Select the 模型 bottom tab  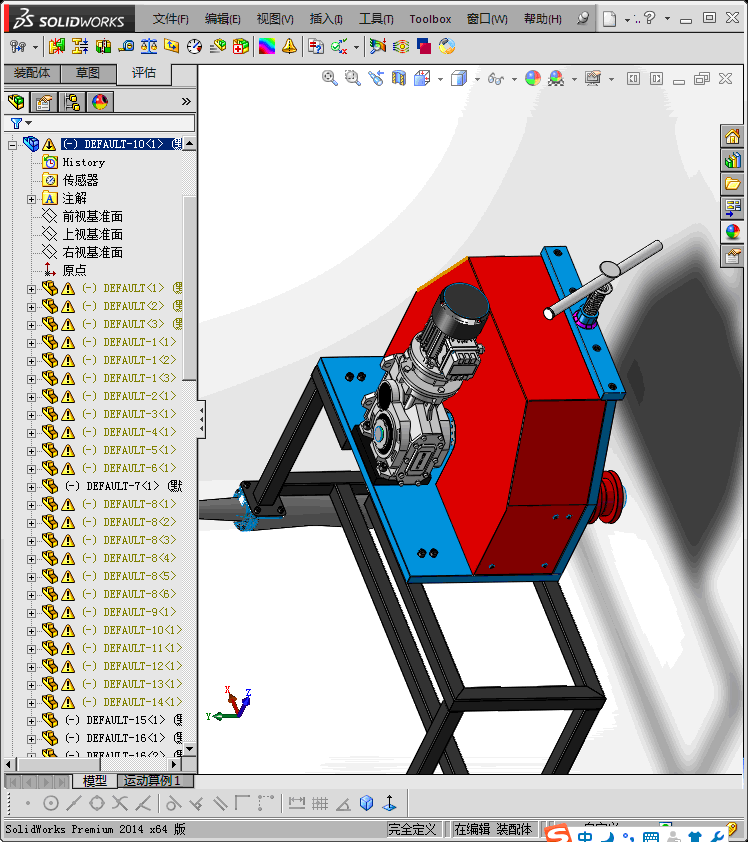pos(95,781)
